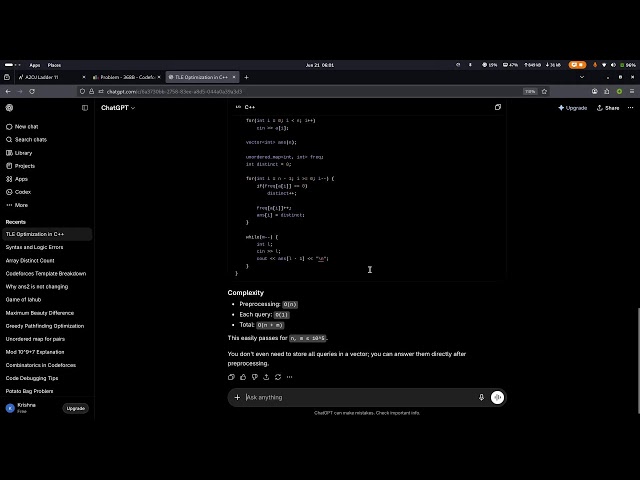Open the browser hamburger menu
The height and width of the screenshot is (480, 640).
pyautogui.click(x=632, y=91)
